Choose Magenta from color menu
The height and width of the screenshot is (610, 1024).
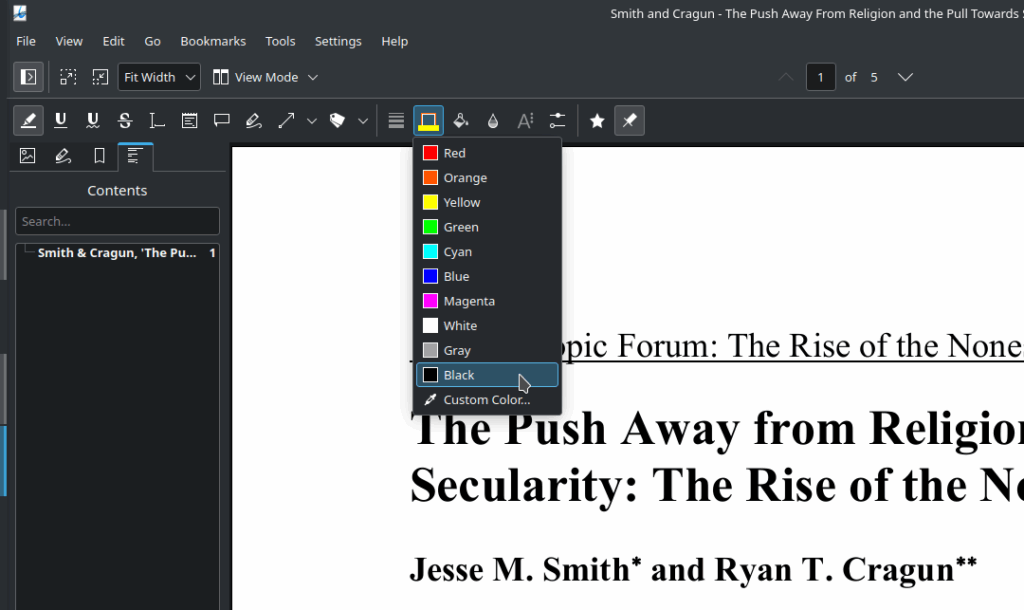487,301
